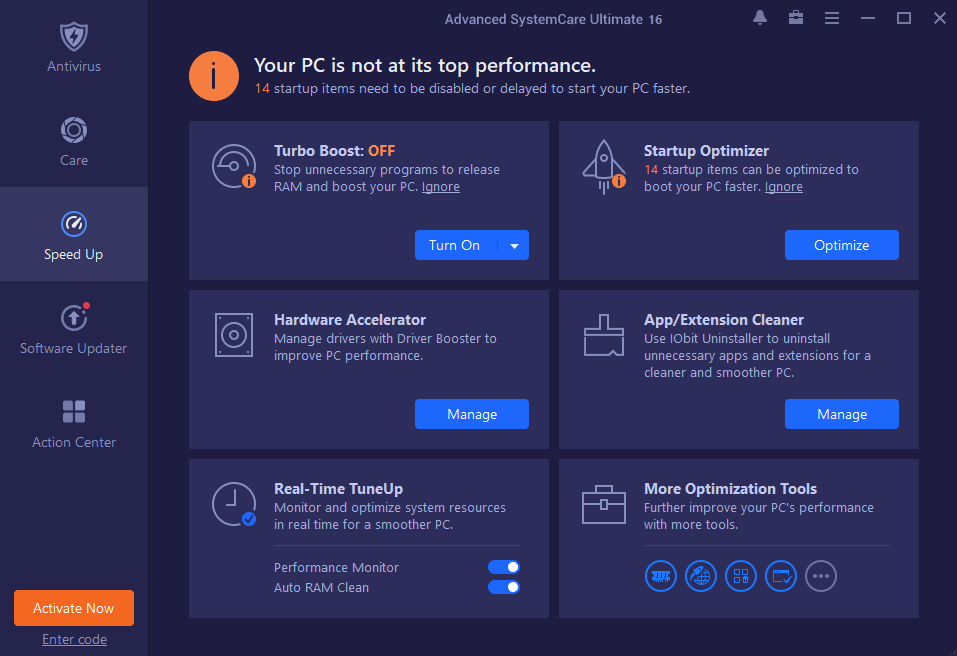
Task: Click the 'App/Extension Cleaner' heading
Action: 724,320
